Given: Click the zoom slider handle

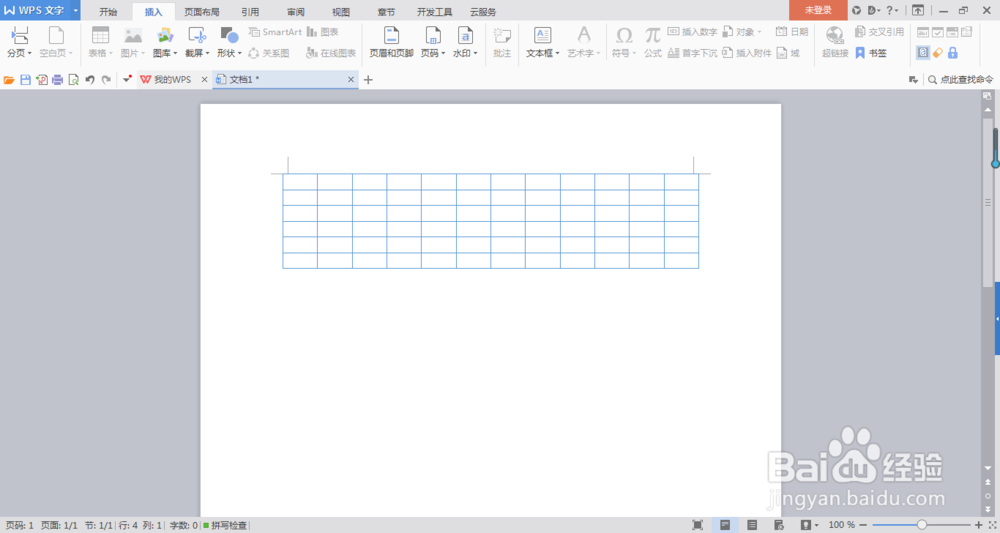Looking at the screenshot, I should pos(922,525).
